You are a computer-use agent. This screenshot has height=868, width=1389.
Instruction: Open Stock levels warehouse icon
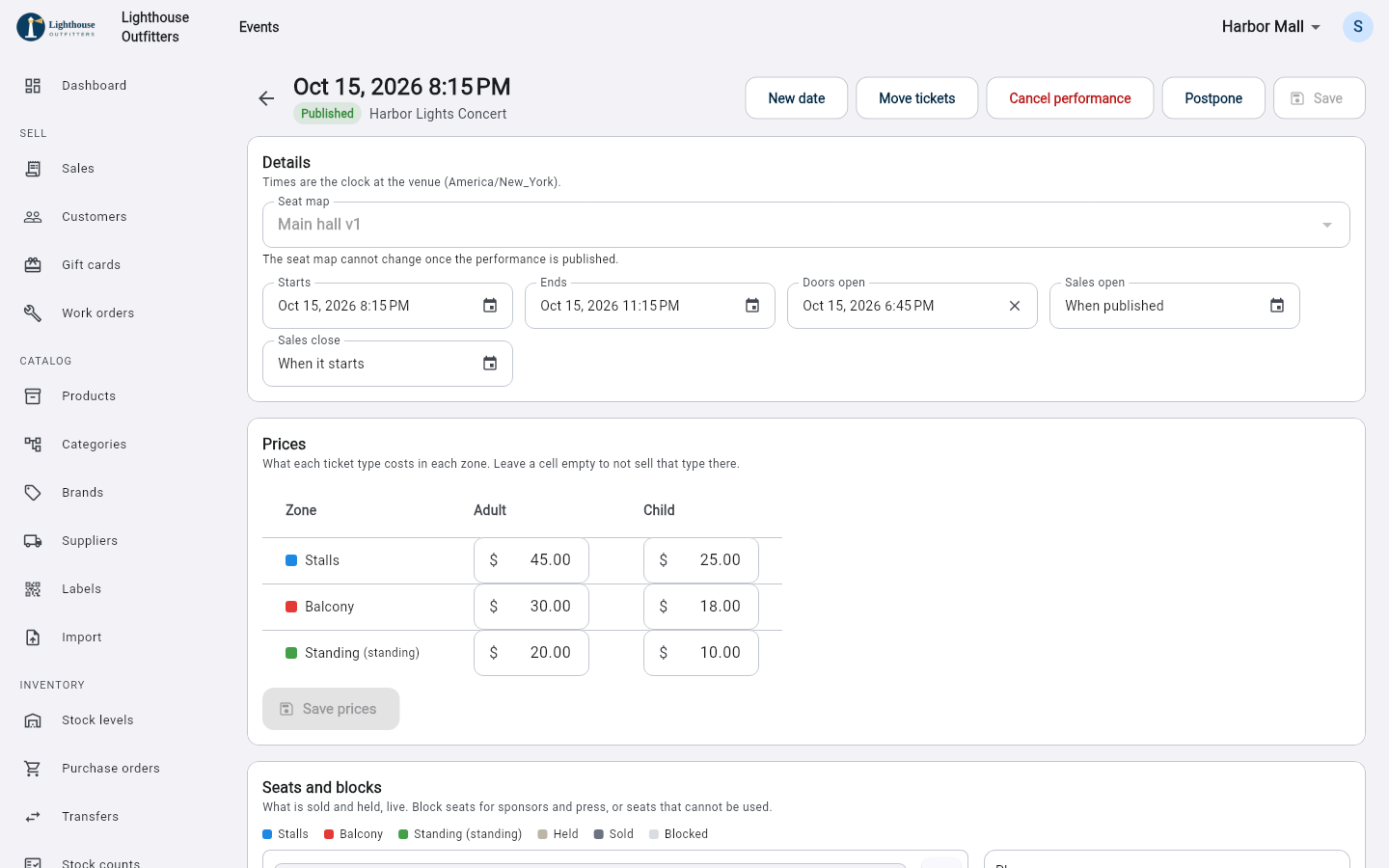[33, 720]
